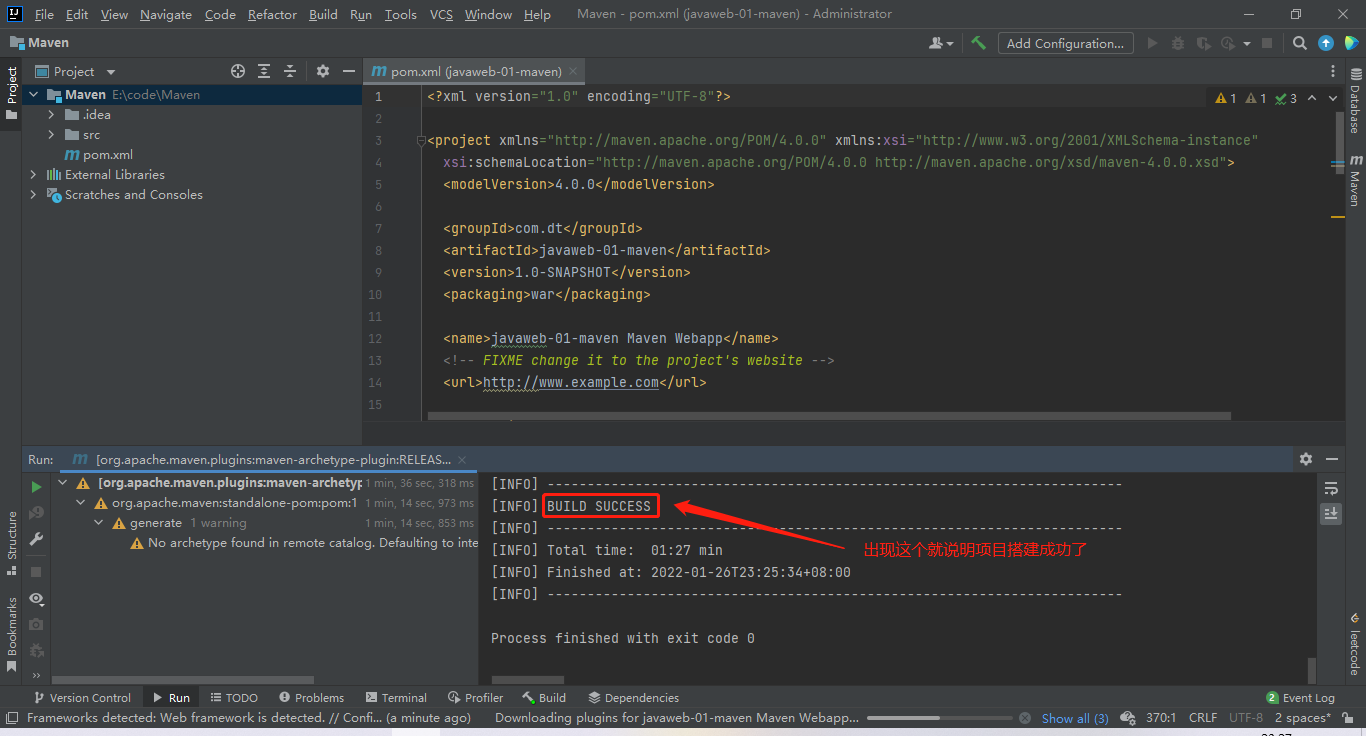Click the 2 spaces indent setting
Image resolution: width=1366 pixels, height=736 pixels.
coord(1303,718)
